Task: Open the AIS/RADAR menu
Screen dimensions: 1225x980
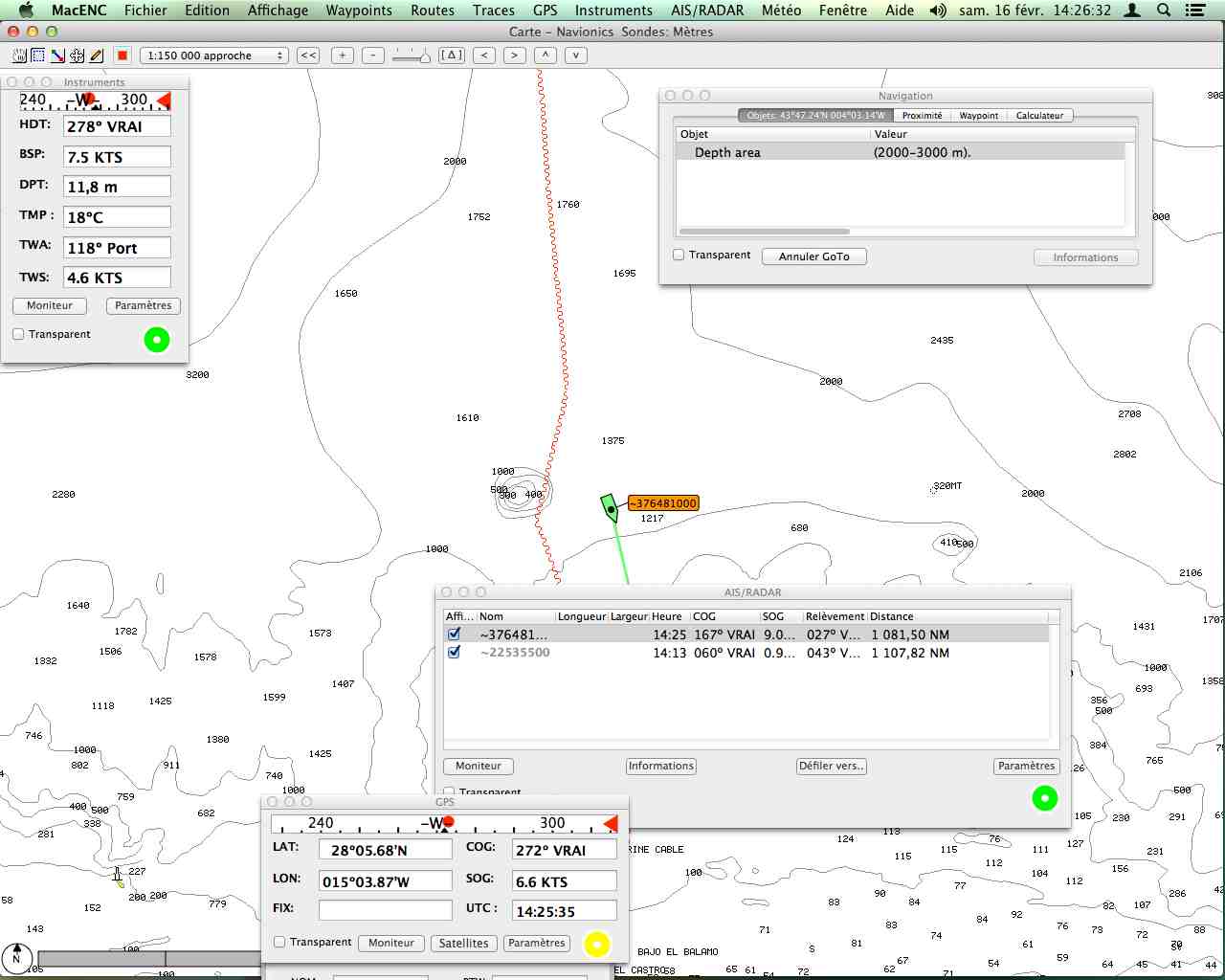Action: click(x=707, y=11)
